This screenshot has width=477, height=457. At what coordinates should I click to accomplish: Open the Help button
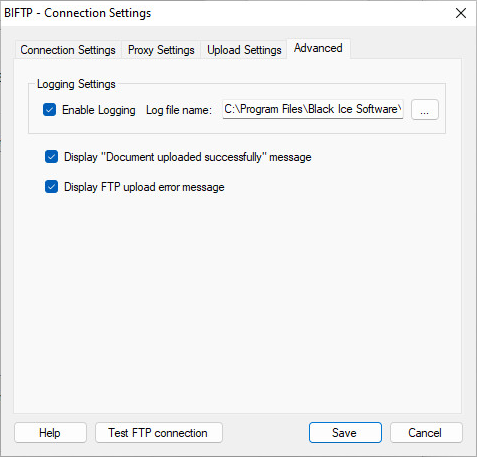point(50,433)
